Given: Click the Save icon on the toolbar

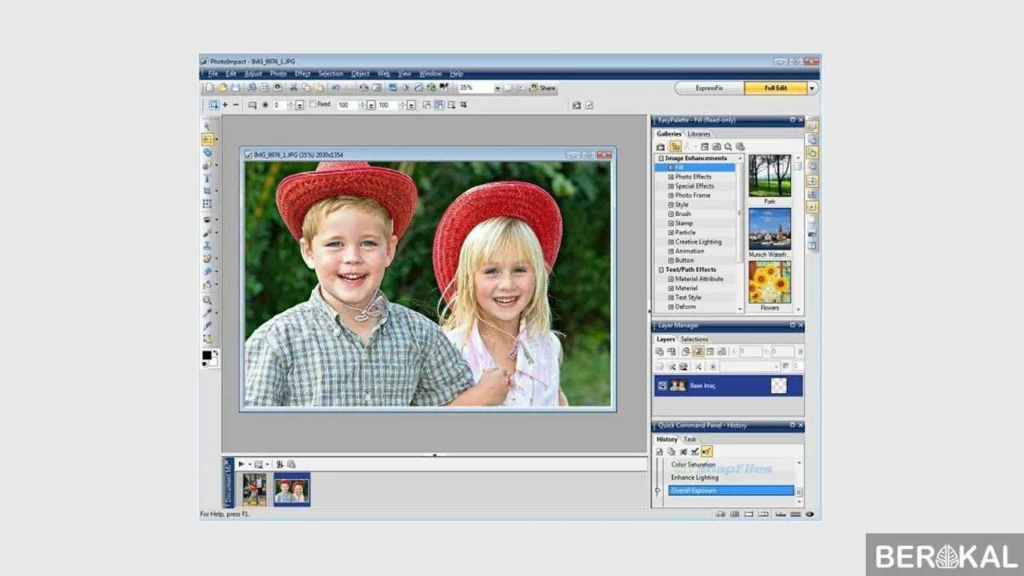Looking at the screenshot, I should coord(237,87).
